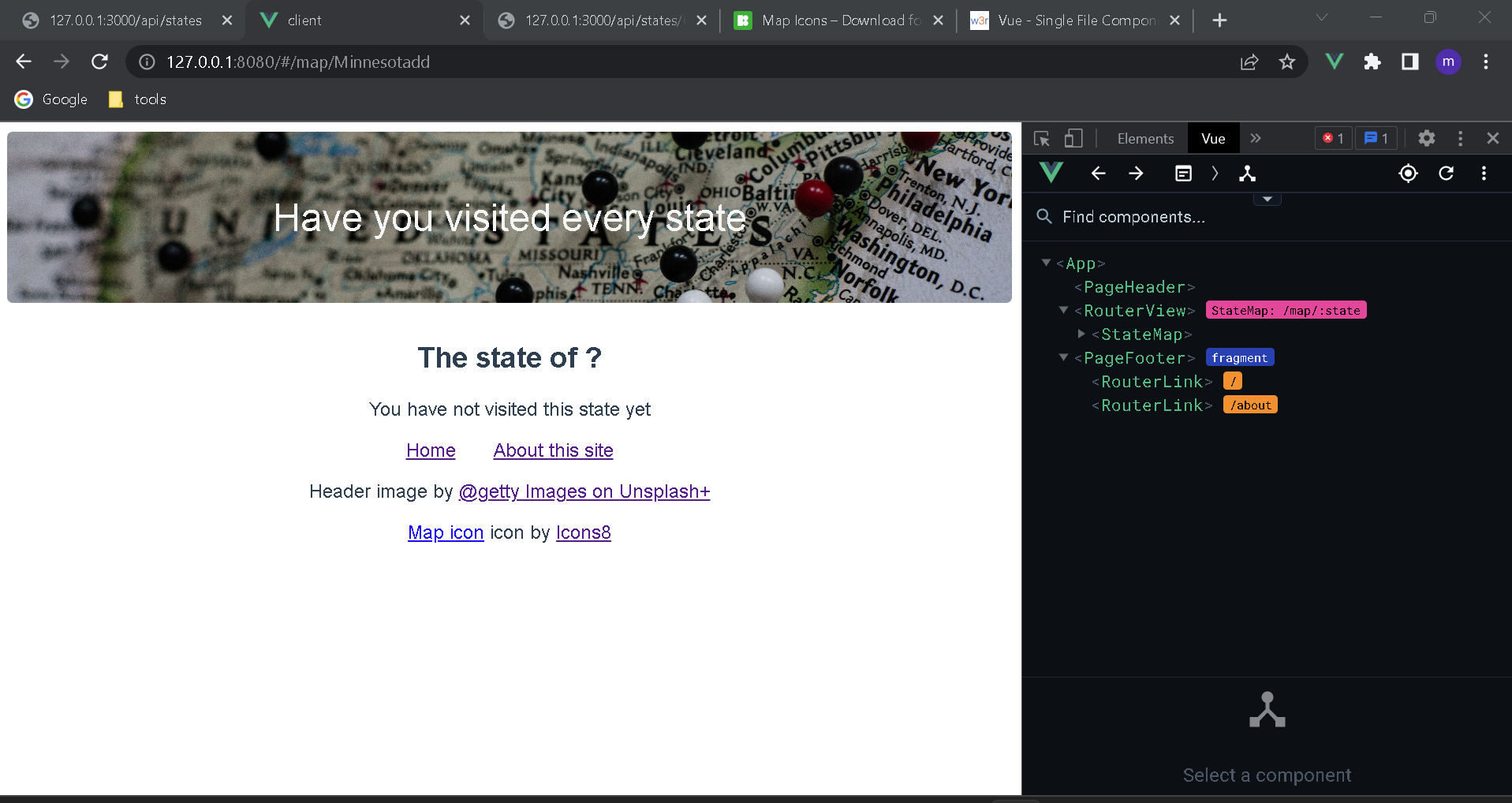Open Vue devtools extension icon in toolbar
This screenshot has width=1512, height=803.
coord(1335,62)
